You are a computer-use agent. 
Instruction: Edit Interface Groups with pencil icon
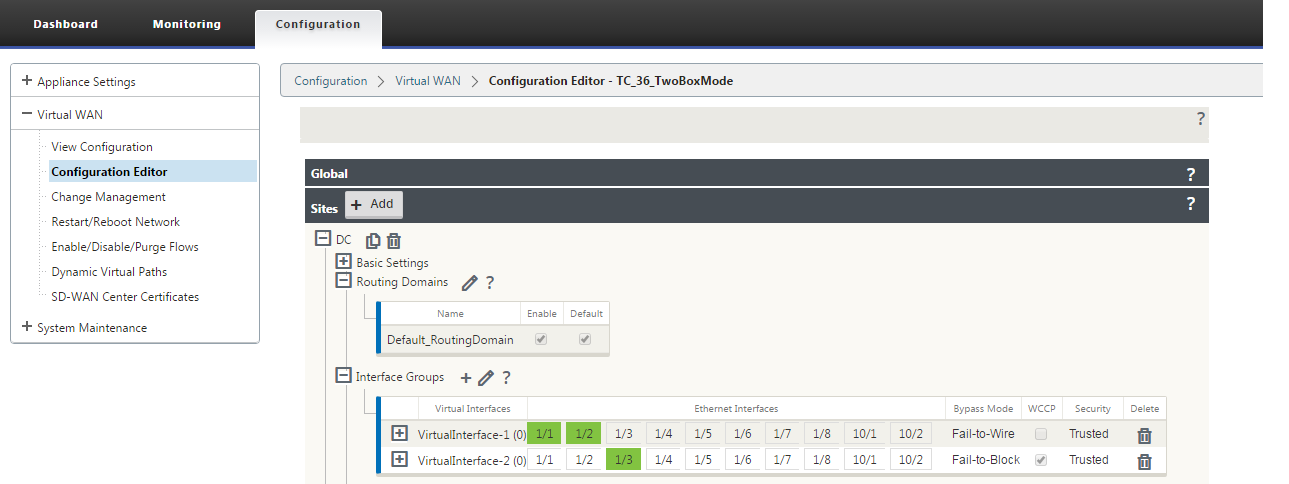pos(486,378)
